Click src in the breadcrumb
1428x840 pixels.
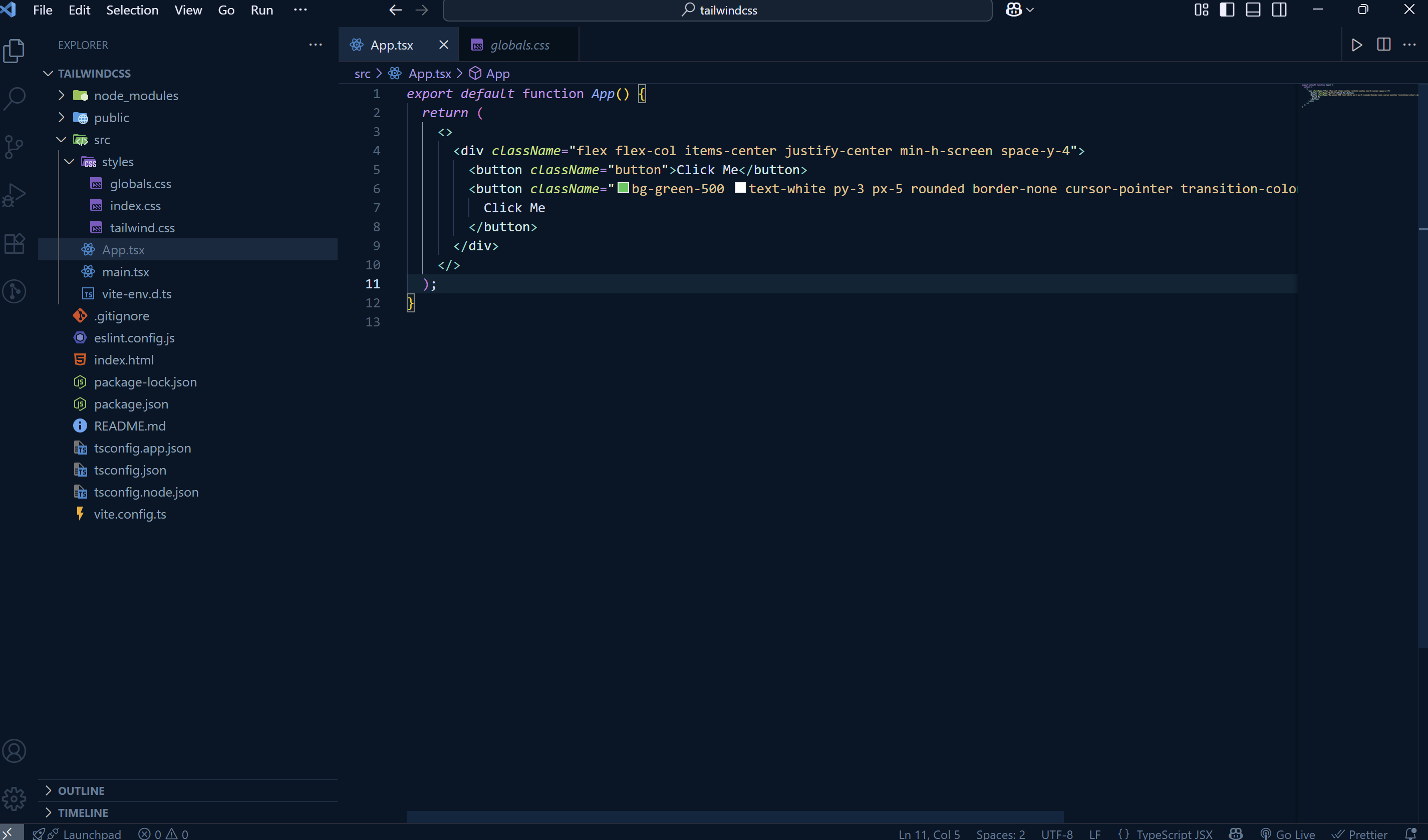[362, 74]
